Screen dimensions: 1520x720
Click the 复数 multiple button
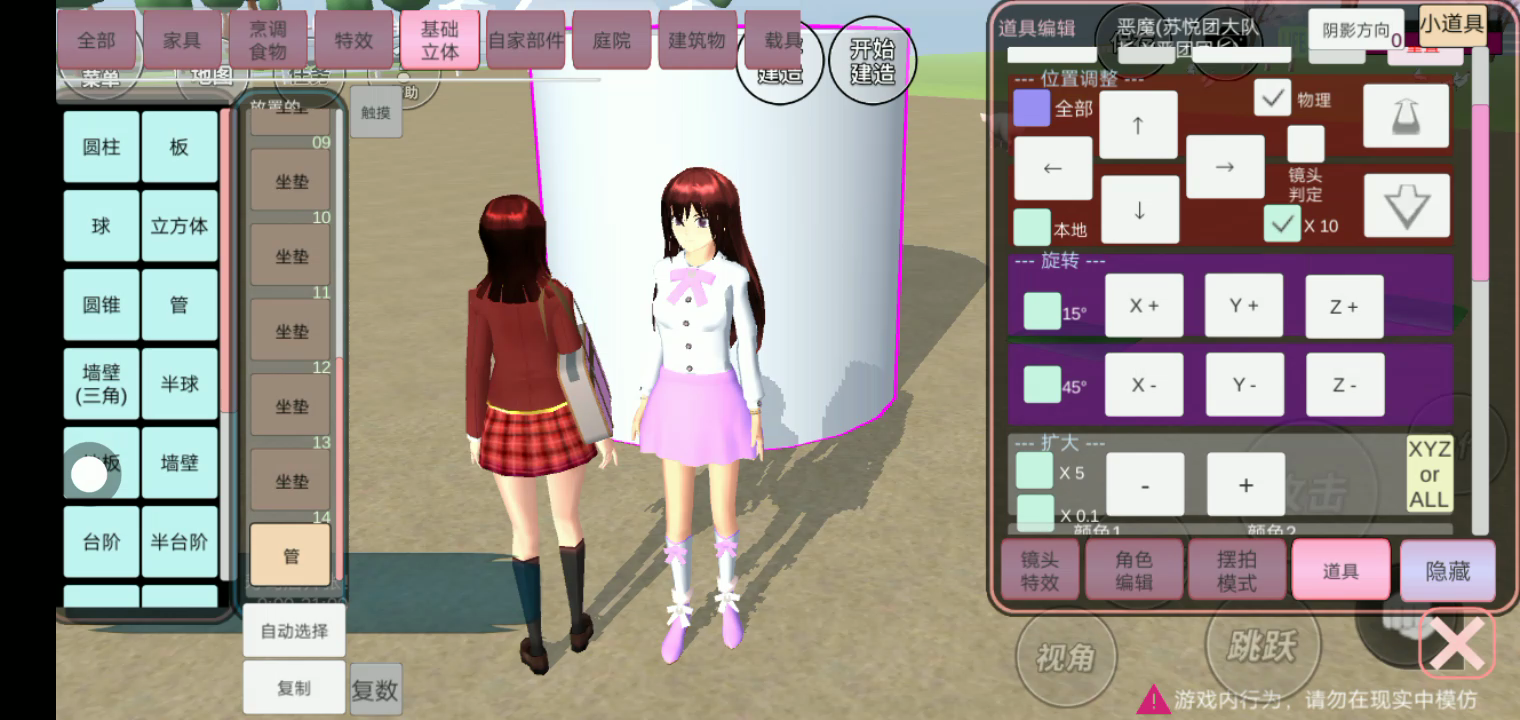pos(375,690)
